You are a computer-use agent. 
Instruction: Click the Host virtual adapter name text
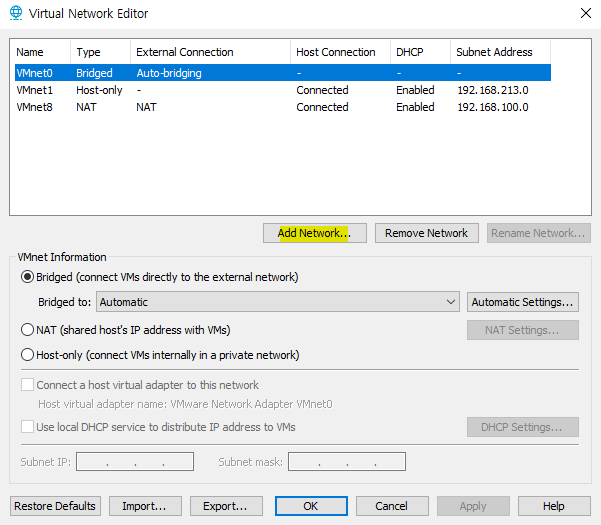point(185,404)
